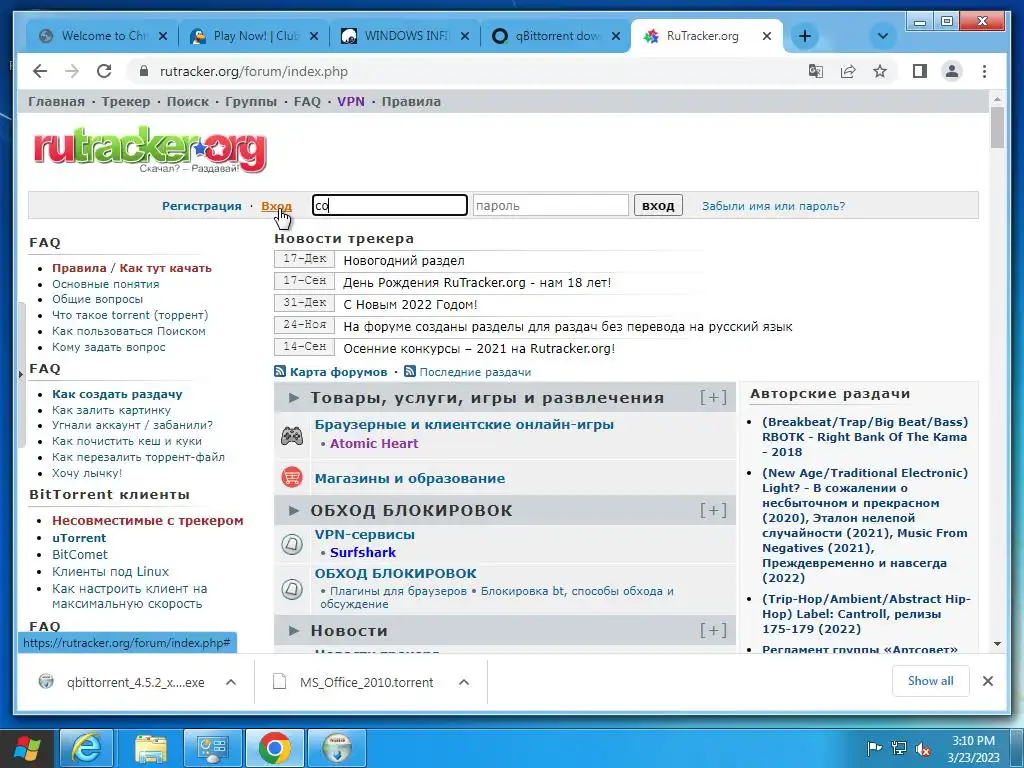The image size is (1024, 768).
Task: Click Show all downloads button
Action: click(931, 680)
